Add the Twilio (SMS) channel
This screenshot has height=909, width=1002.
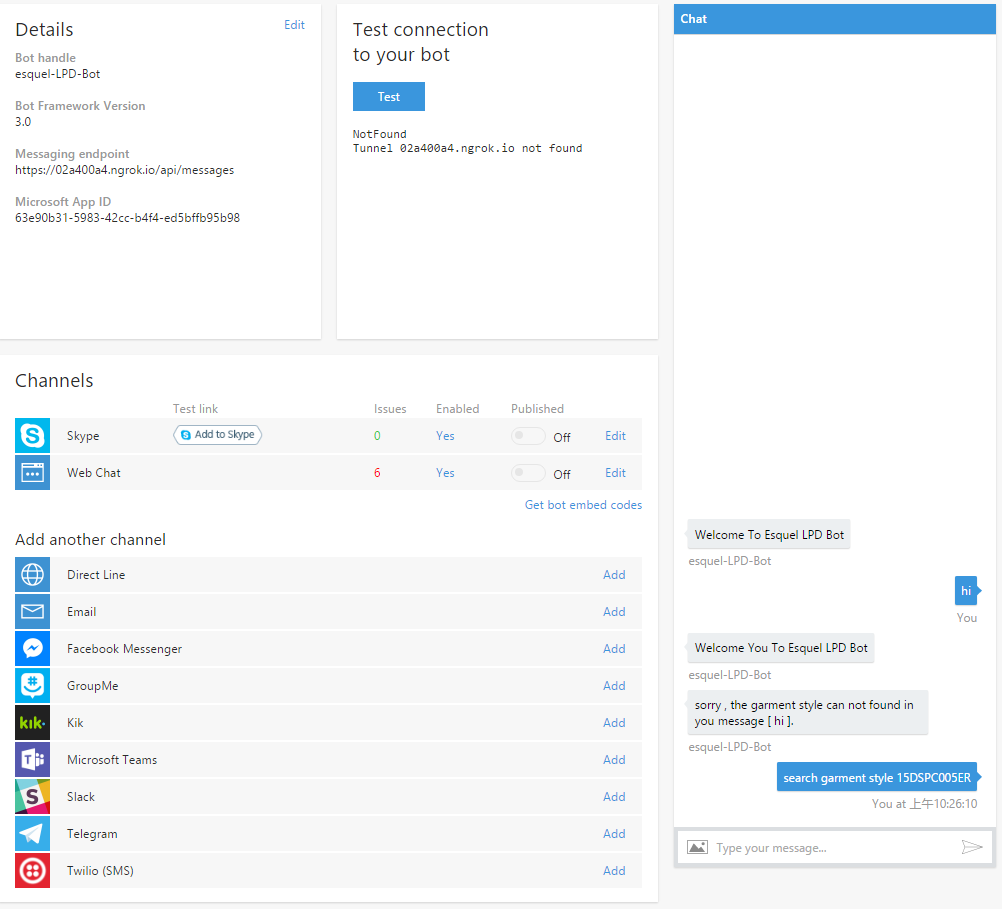(x=614, y=871)
